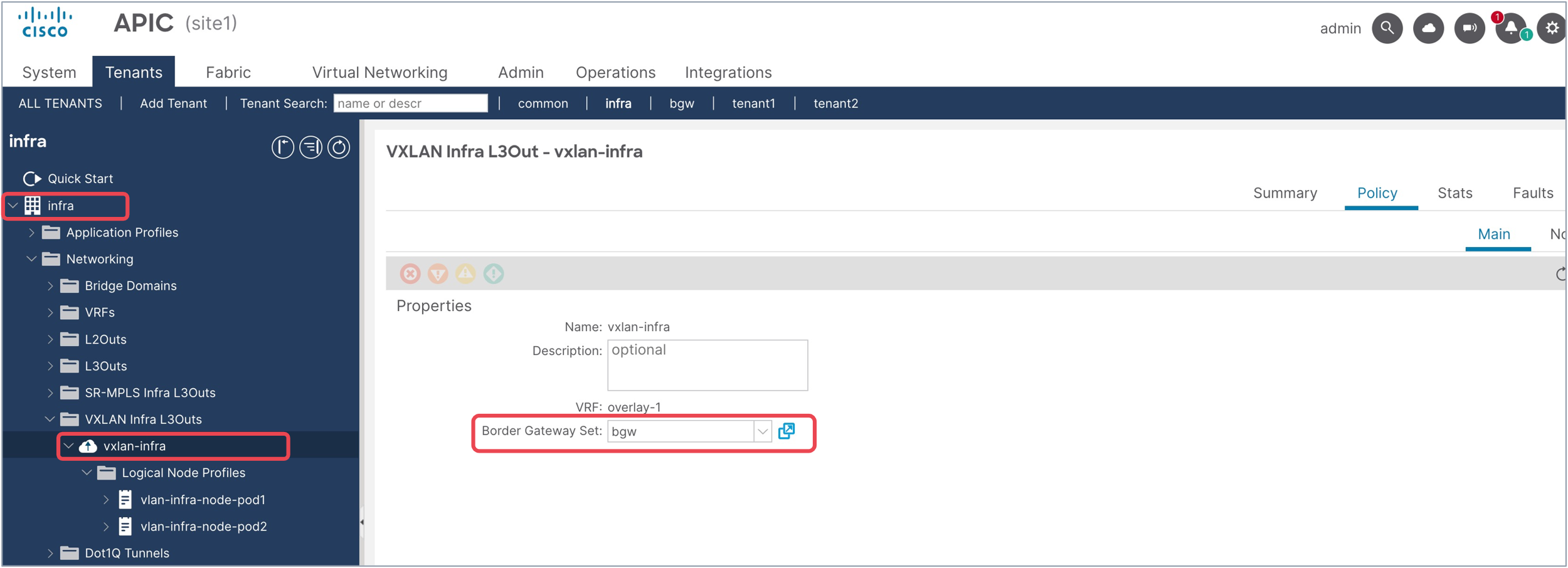Expand the L3Outs node
1568x568 pixels.
(50, 366)
